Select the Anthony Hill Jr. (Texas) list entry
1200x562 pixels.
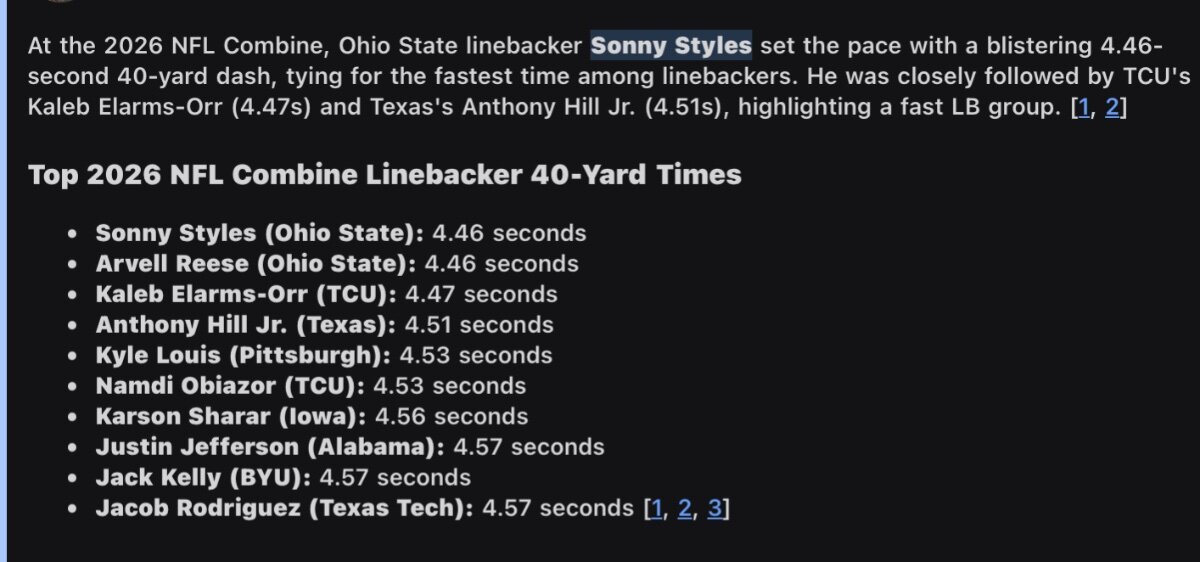324,325
